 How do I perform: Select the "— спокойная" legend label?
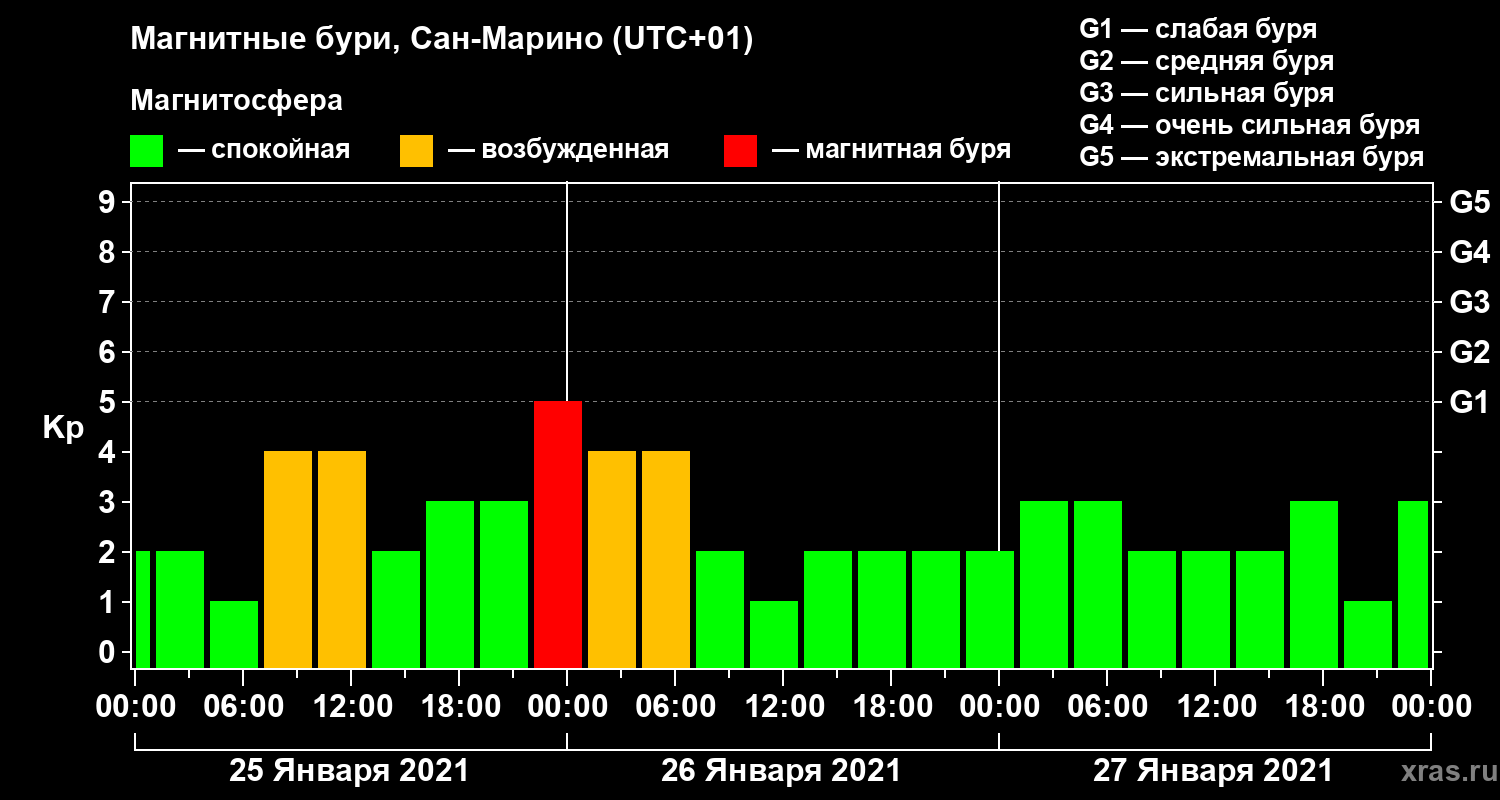point(263,150)
